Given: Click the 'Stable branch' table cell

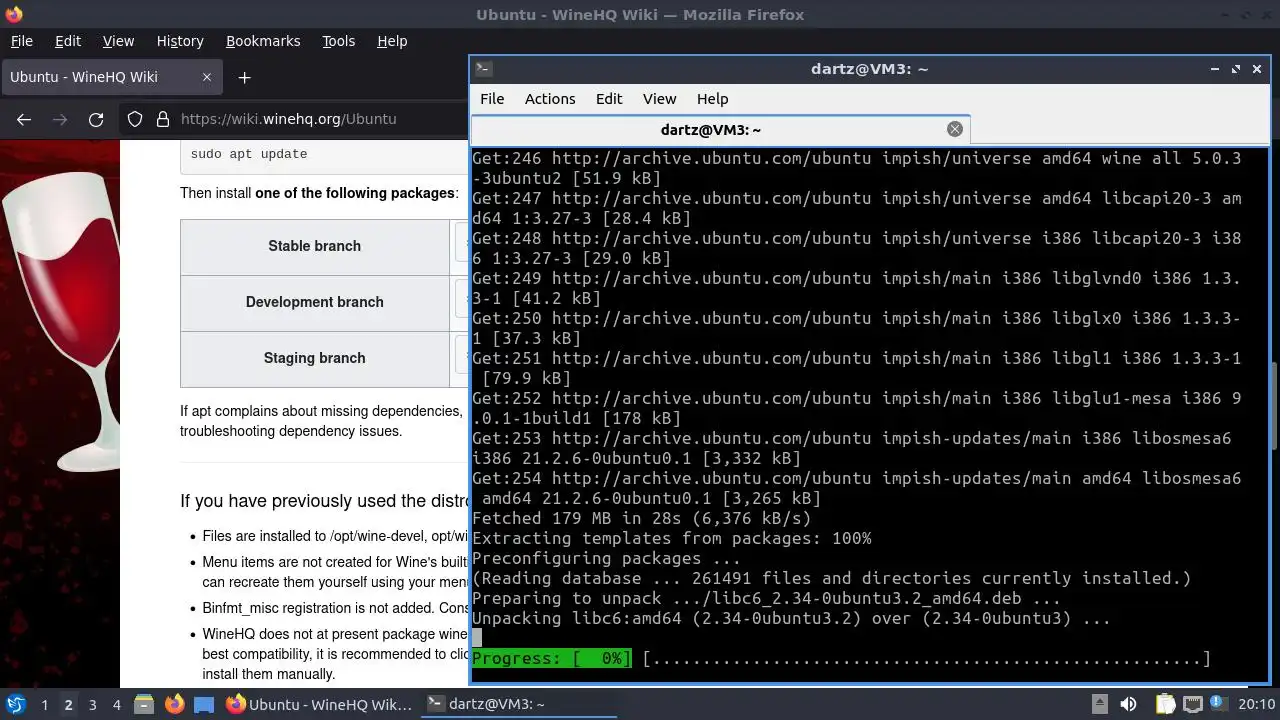Looking at the screenshot, I should (314, 246).
